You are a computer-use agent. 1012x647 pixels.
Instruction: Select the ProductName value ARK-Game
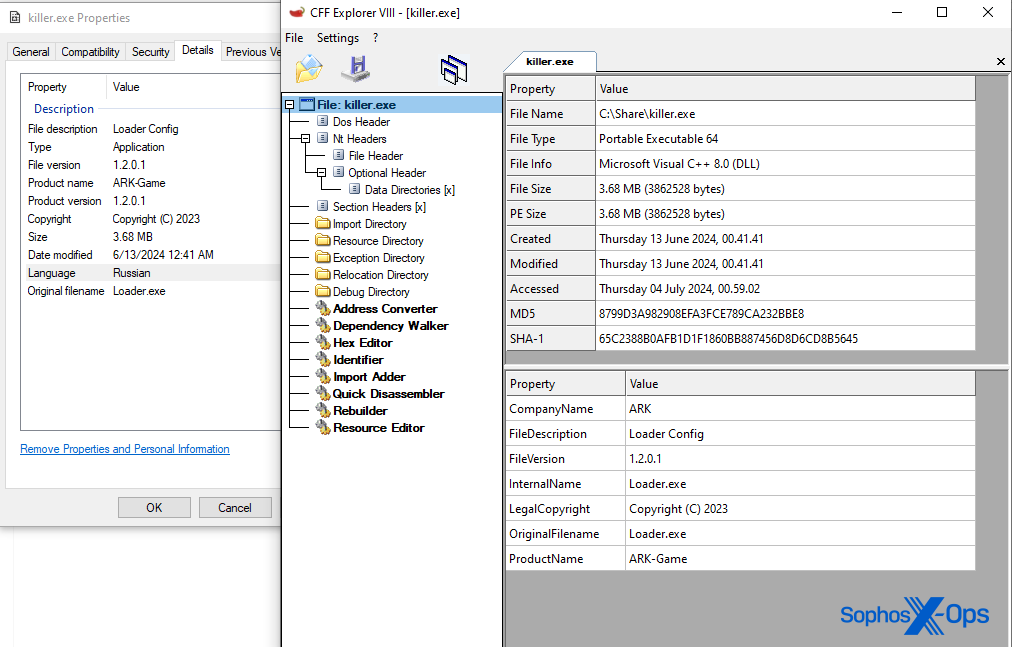800,559
